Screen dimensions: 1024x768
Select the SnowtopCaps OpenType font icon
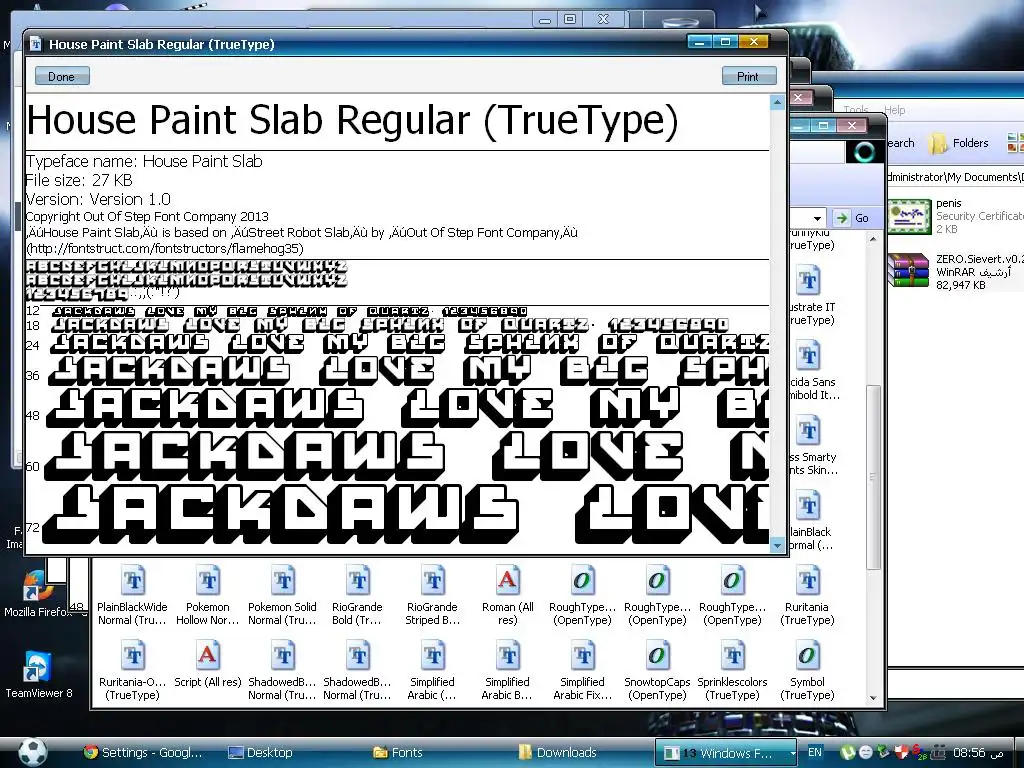coord(657,655)
